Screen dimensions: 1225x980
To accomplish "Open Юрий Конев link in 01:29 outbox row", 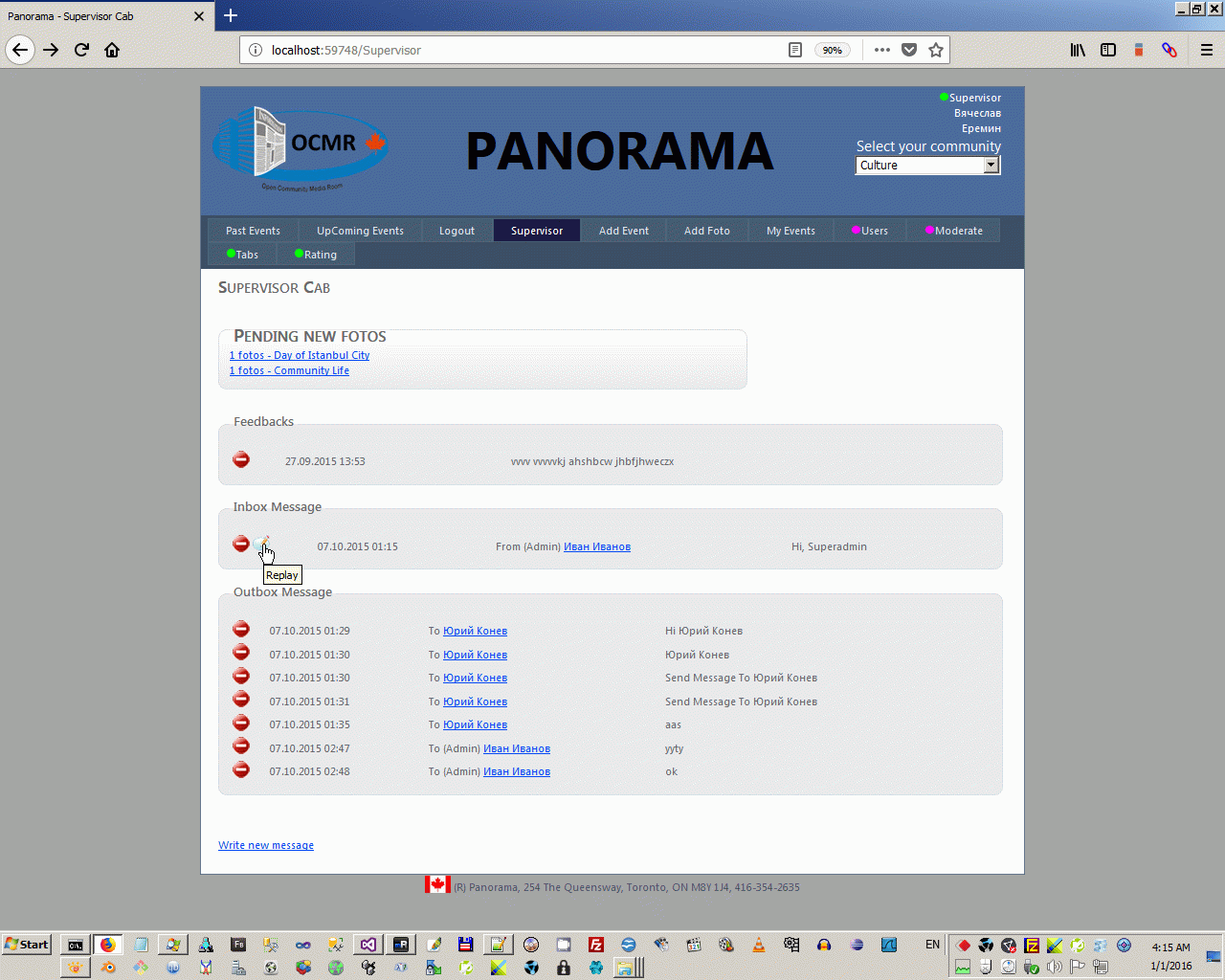I will pos(475,631).
